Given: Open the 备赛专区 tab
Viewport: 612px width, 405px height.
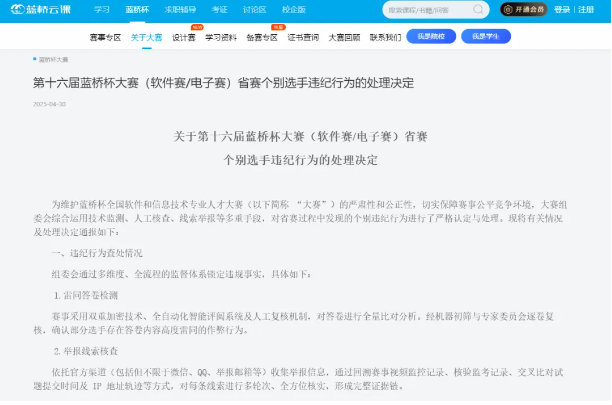Looking at the screenshot, I should [262, 37].
